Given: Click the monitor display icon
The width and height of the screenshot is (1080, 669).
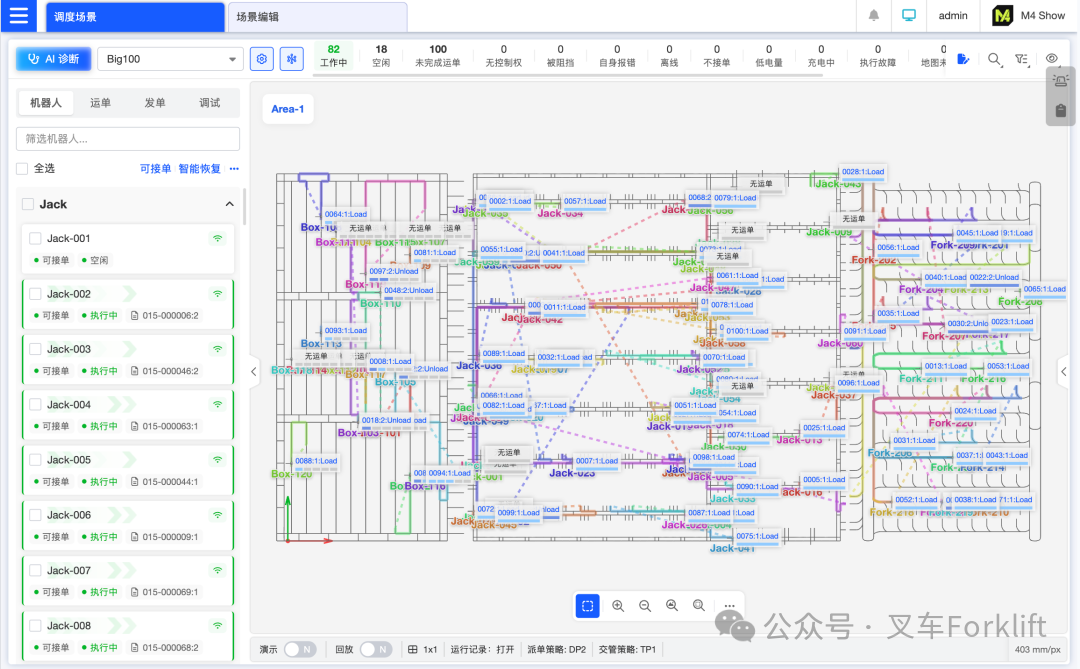Looking at the screenshot, I should point(909,15).
